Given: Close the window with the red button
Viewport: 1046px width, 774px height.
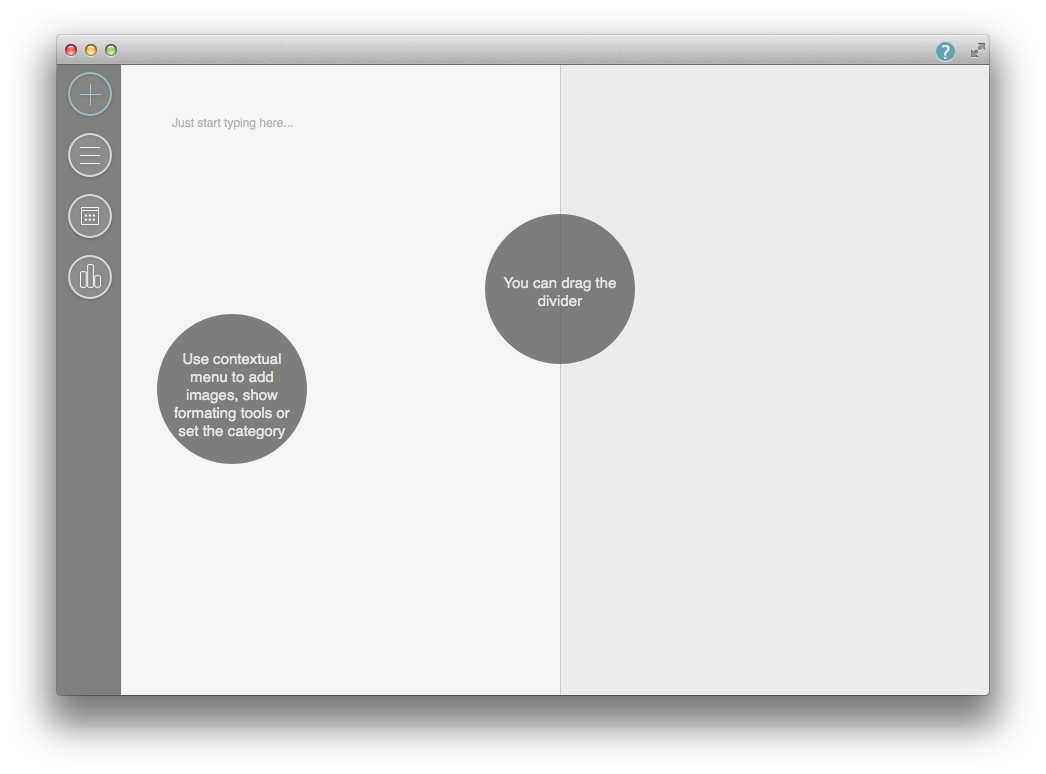Looking at the screenshot, I should [x=71, y=50].
